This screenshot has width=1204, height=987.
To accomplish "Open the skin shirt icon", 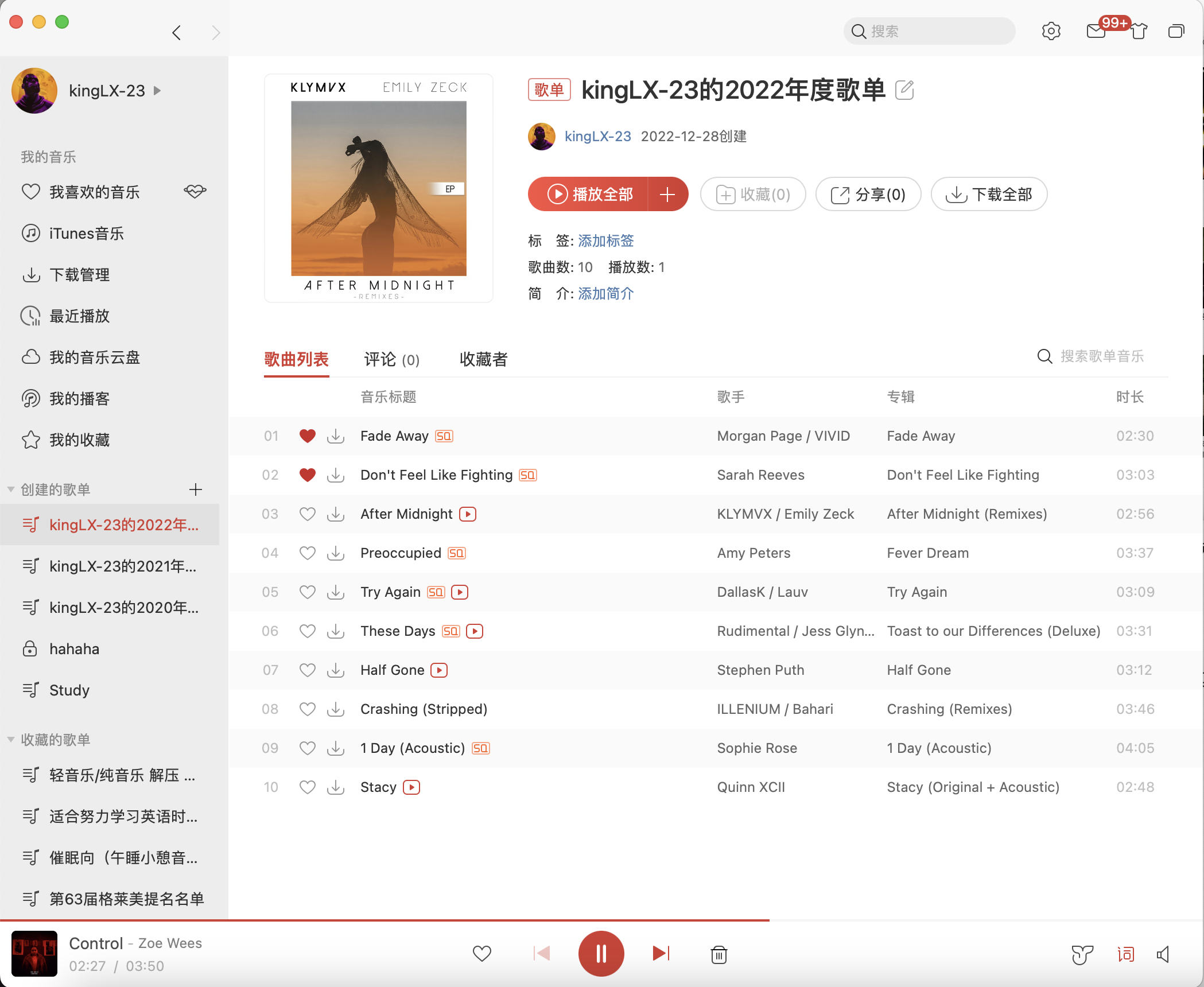I will tap(1139, 31).
